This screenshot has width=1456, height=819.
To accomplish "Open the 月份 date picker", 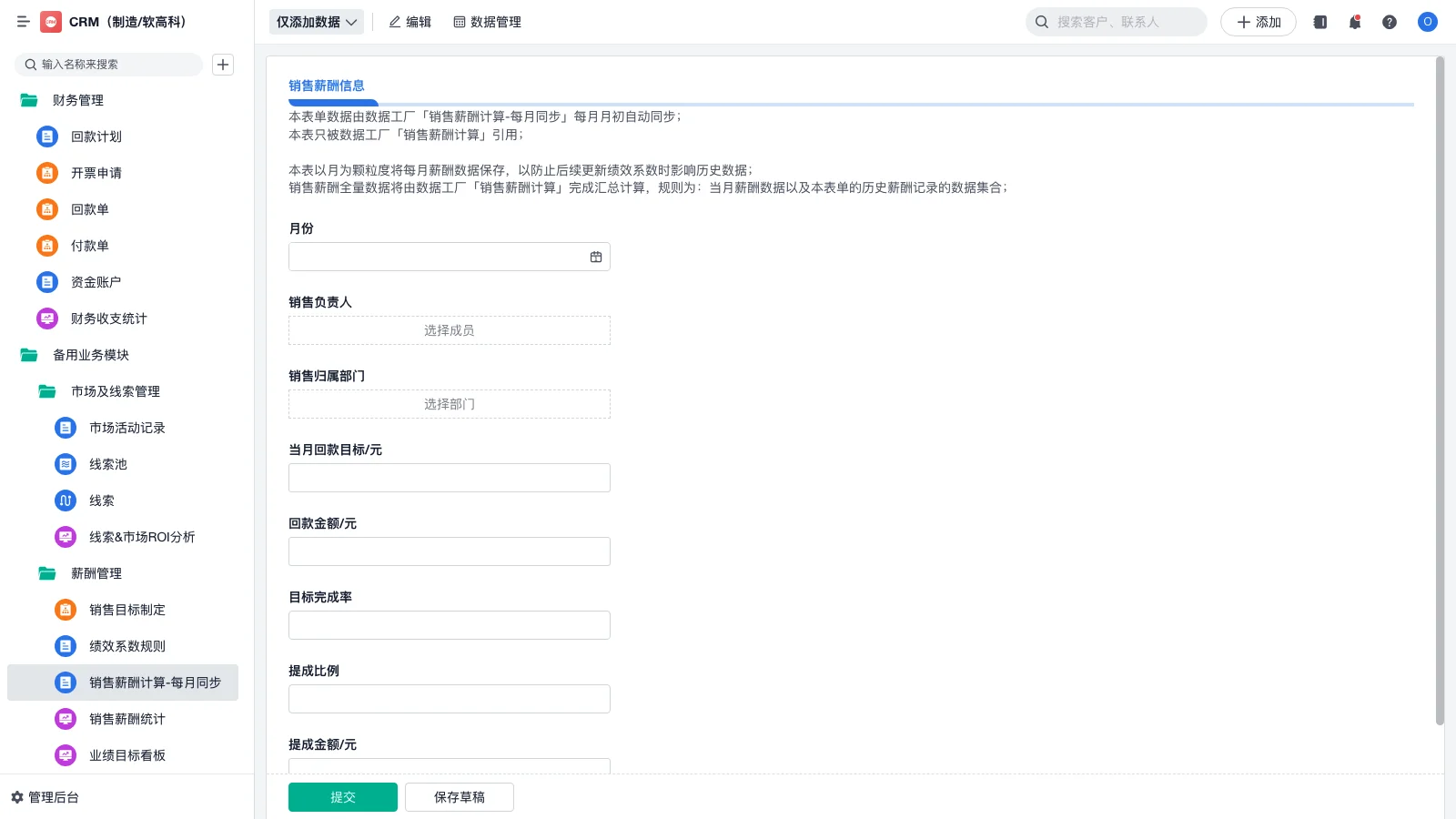I will [x=596, y=257].
